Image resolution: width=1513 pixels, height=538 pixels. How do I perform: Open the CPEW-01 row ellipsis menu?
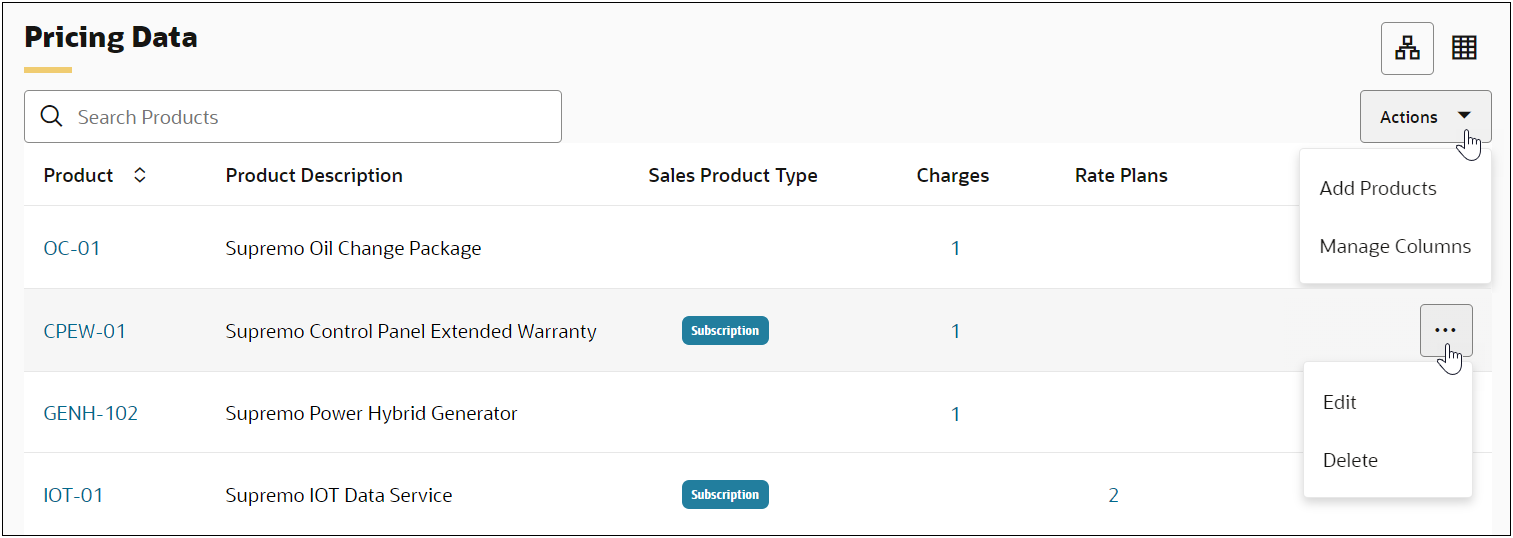click(1445, 330)
